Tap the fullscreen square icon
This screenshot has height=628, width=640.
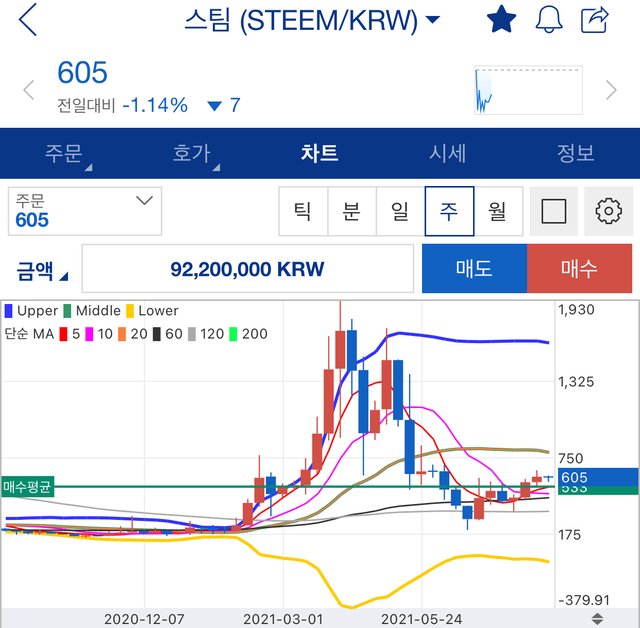pyautogui.click(x=553, y=211)
